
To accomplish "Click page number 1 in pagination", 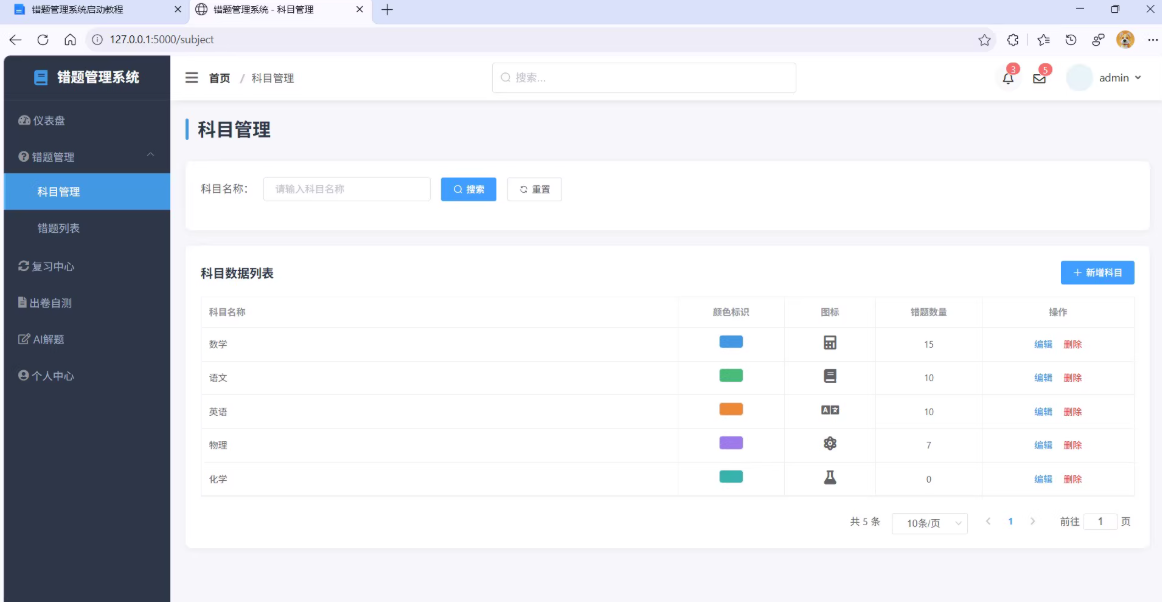I will coord(1010,521).
